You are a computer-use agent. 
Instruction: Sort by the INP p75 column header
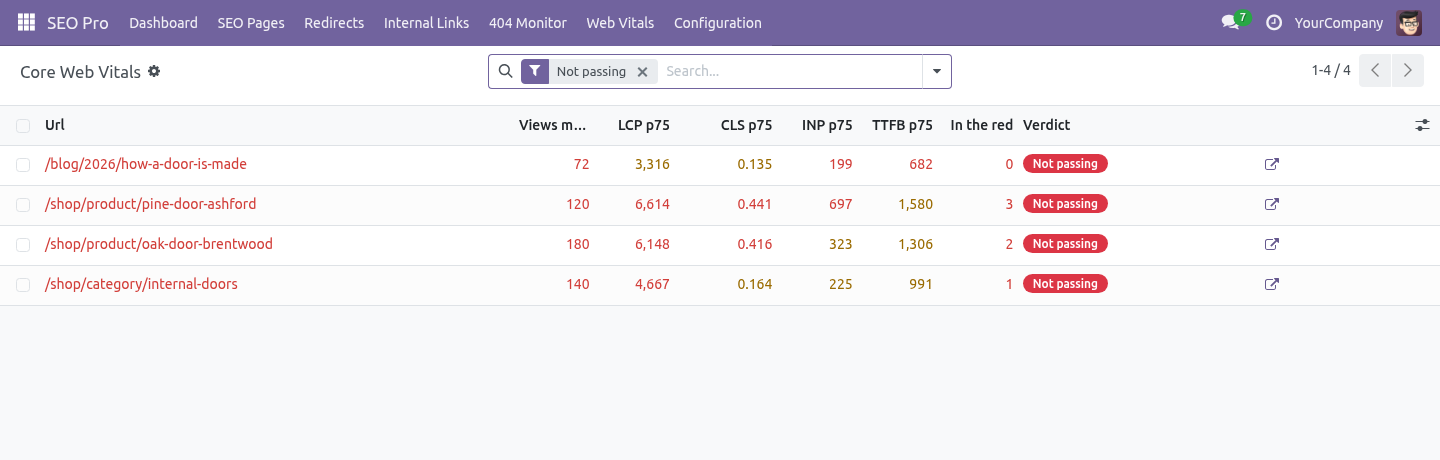pyautogui.click(x=827, y=125)
